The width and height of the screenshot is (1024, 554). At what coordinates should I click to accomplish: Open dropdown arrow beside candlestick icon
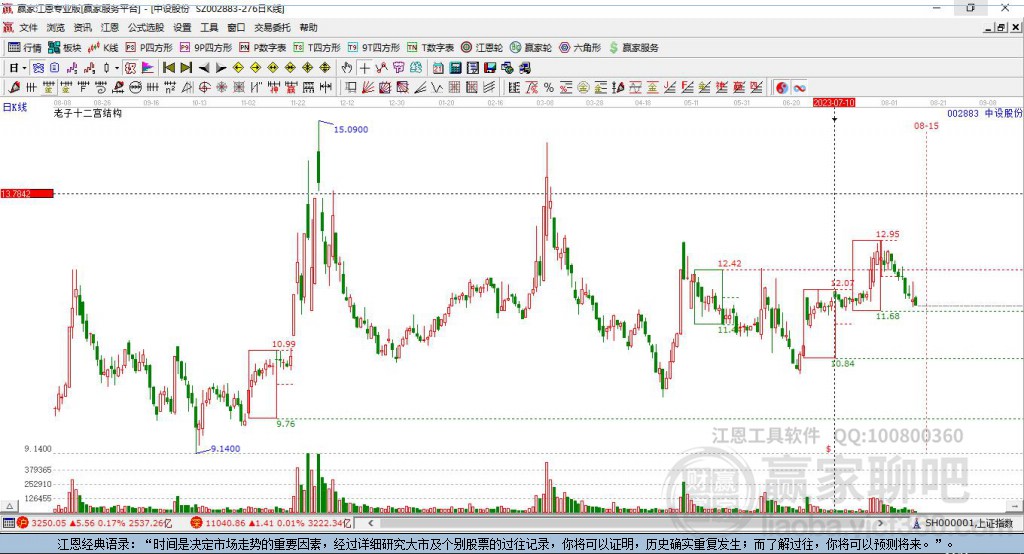tap(117, 68)
